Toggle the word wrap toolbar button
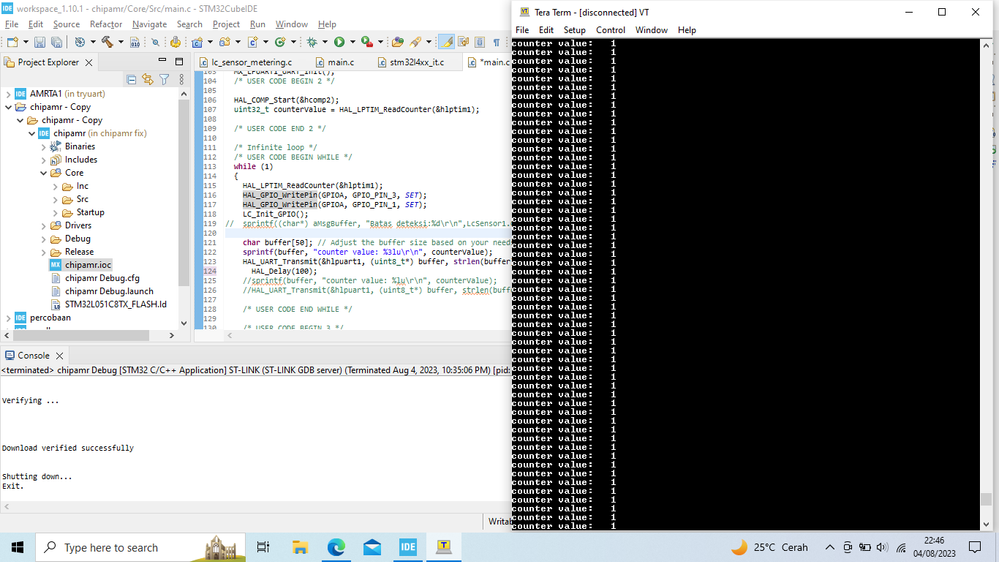This screenshot has height=562, width=999. click(463, 42)
